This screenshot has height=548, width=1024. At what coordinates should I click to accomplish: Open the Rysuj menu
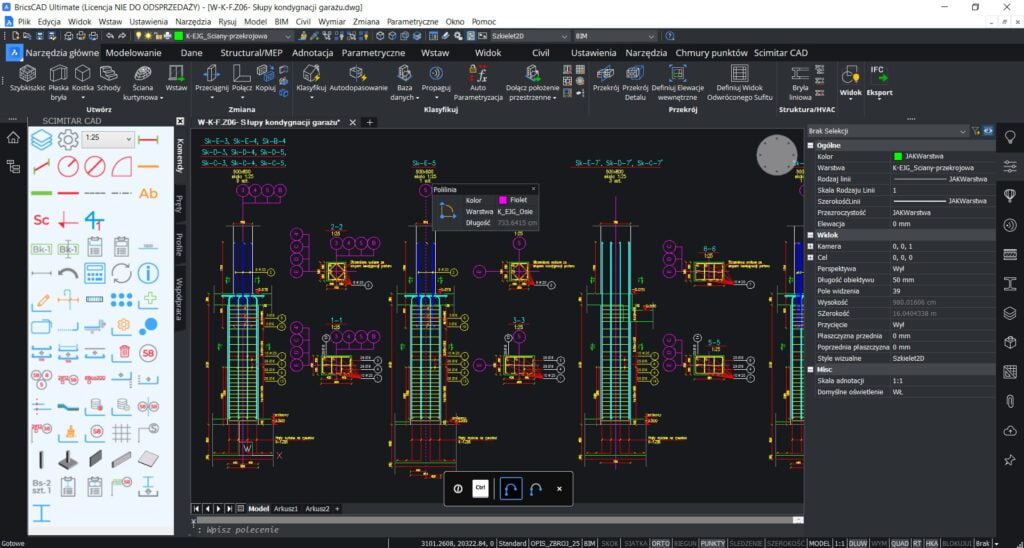click(x=227, y=20)
